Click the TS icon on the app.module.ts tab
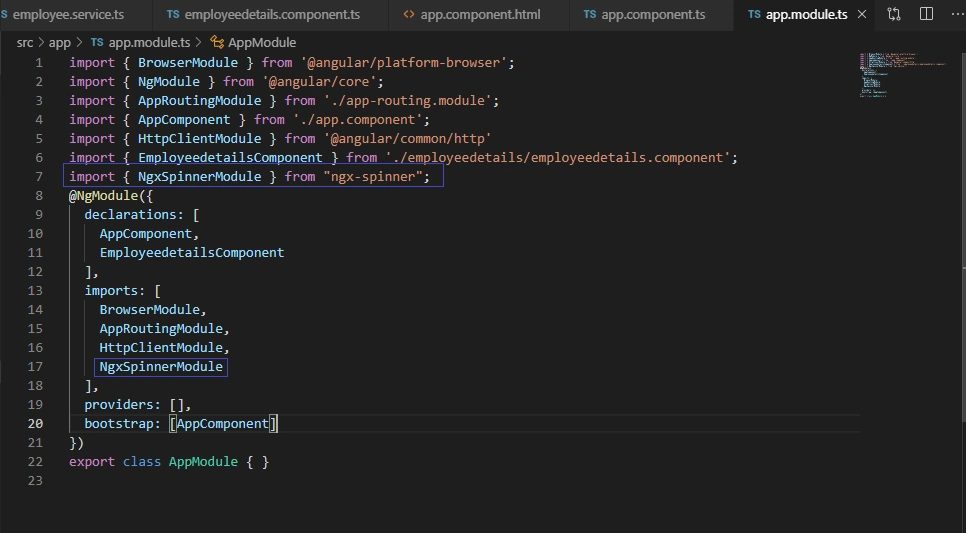 click(754, 14)
